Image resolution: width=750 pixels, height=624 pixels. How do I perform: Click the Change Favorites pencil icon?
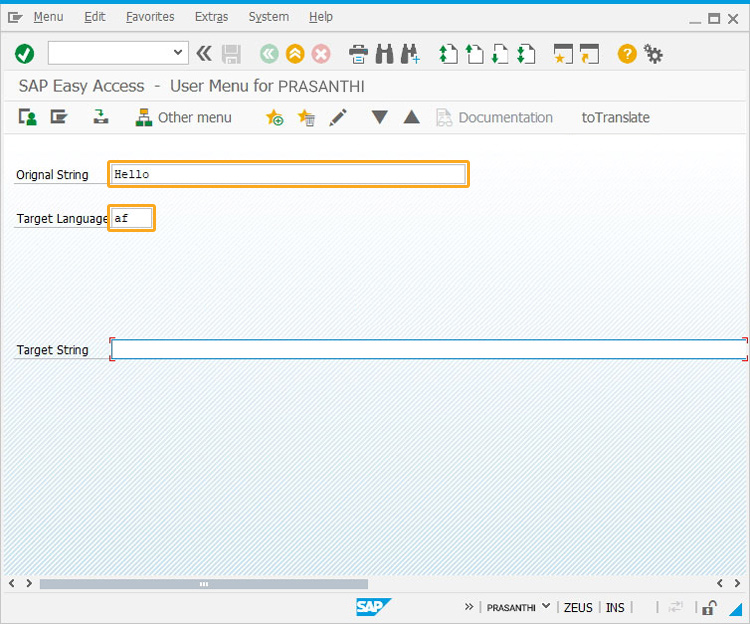pyautogui.click(x=338, y=117)
